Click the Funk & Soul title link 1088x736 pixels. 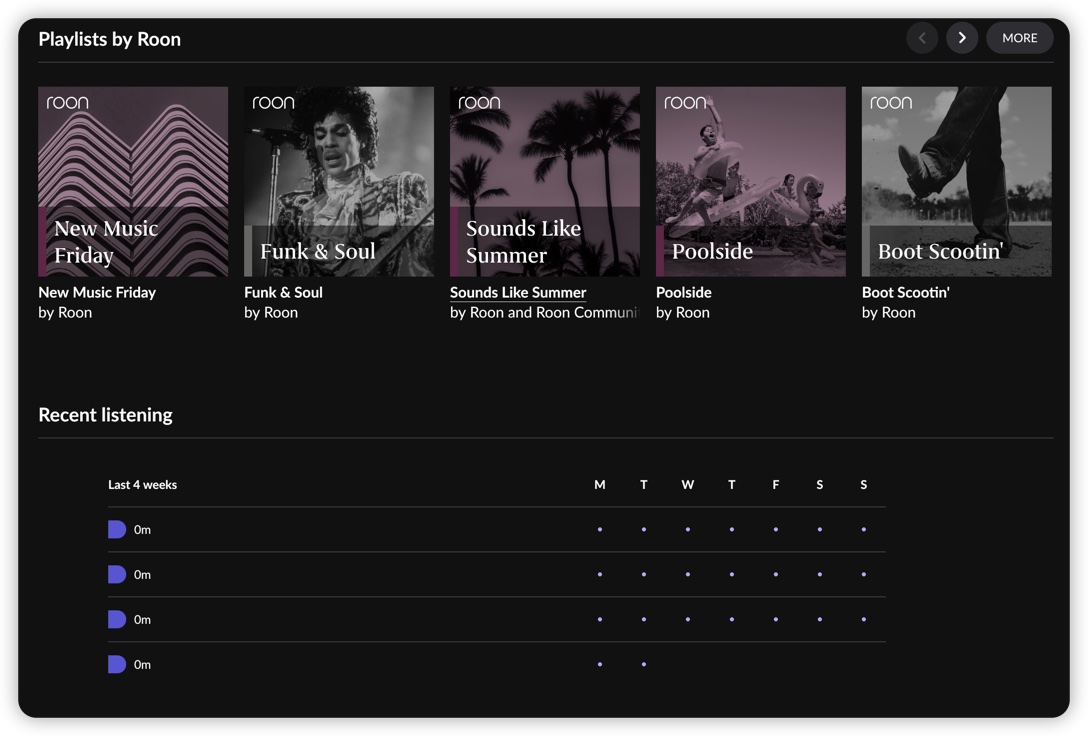pyautogui.click(x=283, y=292)
